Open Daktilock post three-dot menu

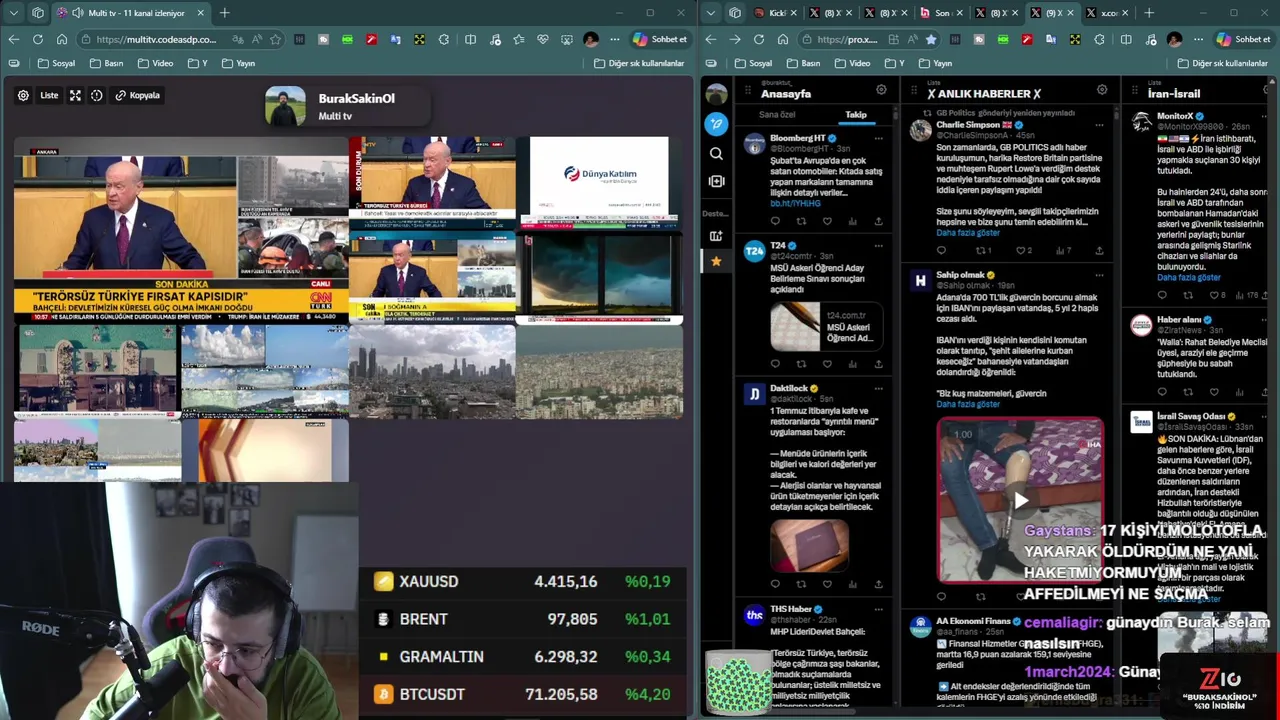[879, 388]
